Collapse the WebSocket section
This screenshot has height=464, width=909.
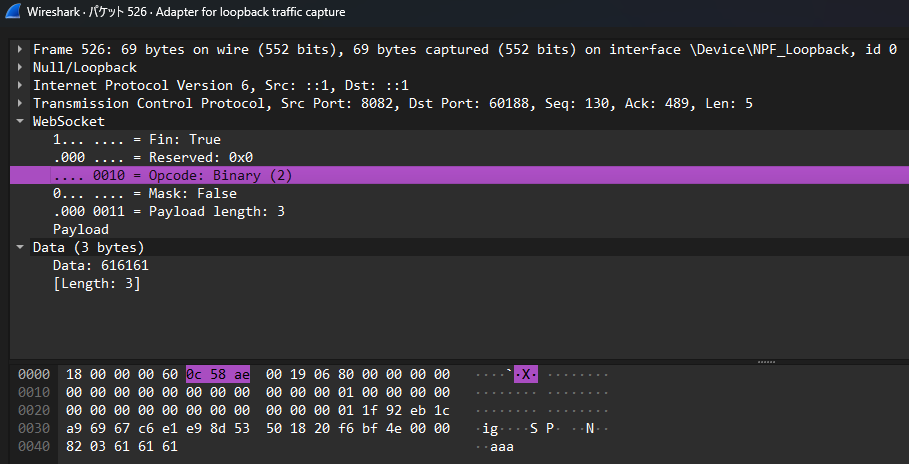[20, 121]
